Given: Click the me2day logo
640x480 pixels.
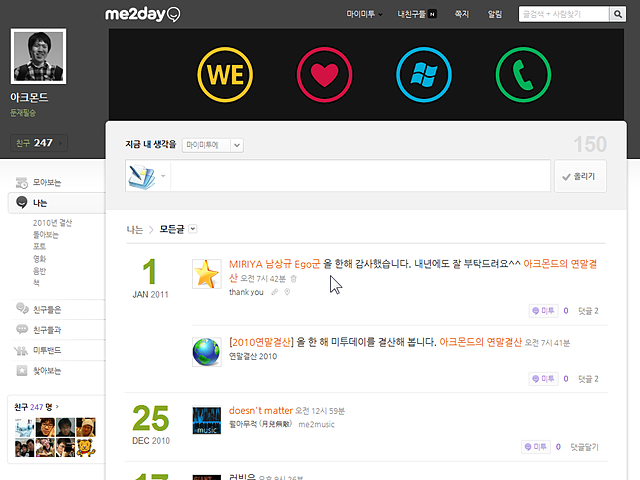Looking at the screenshot, I should pos(143,14).
